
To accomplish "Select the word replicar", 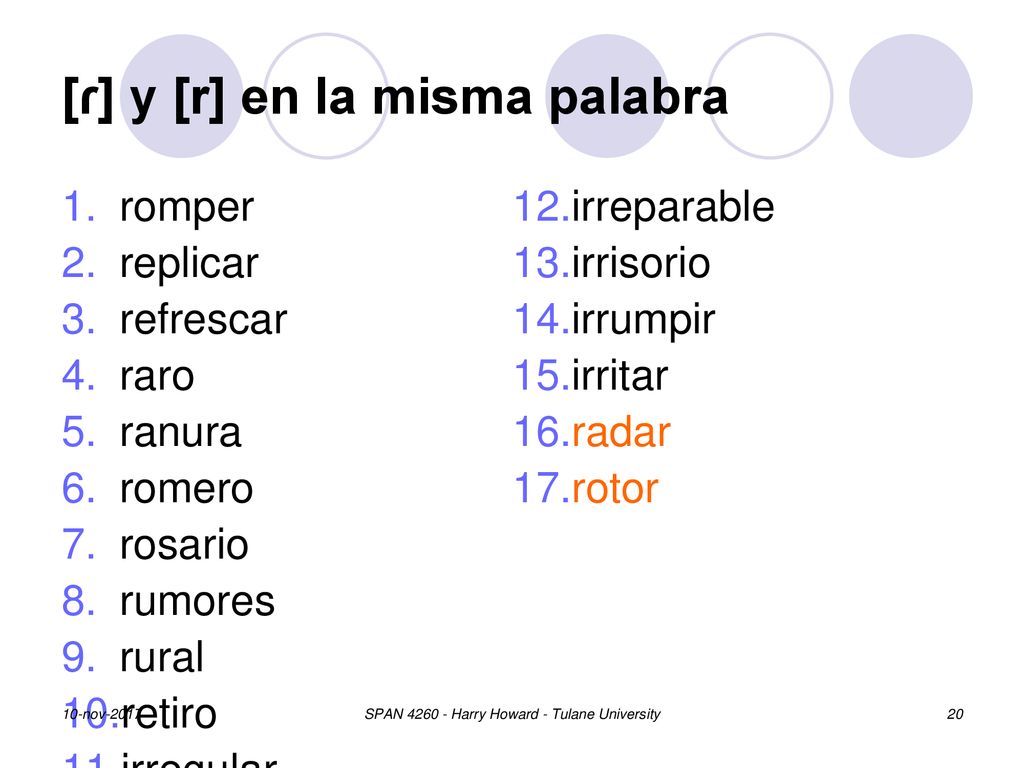I will tap(189, 264).
